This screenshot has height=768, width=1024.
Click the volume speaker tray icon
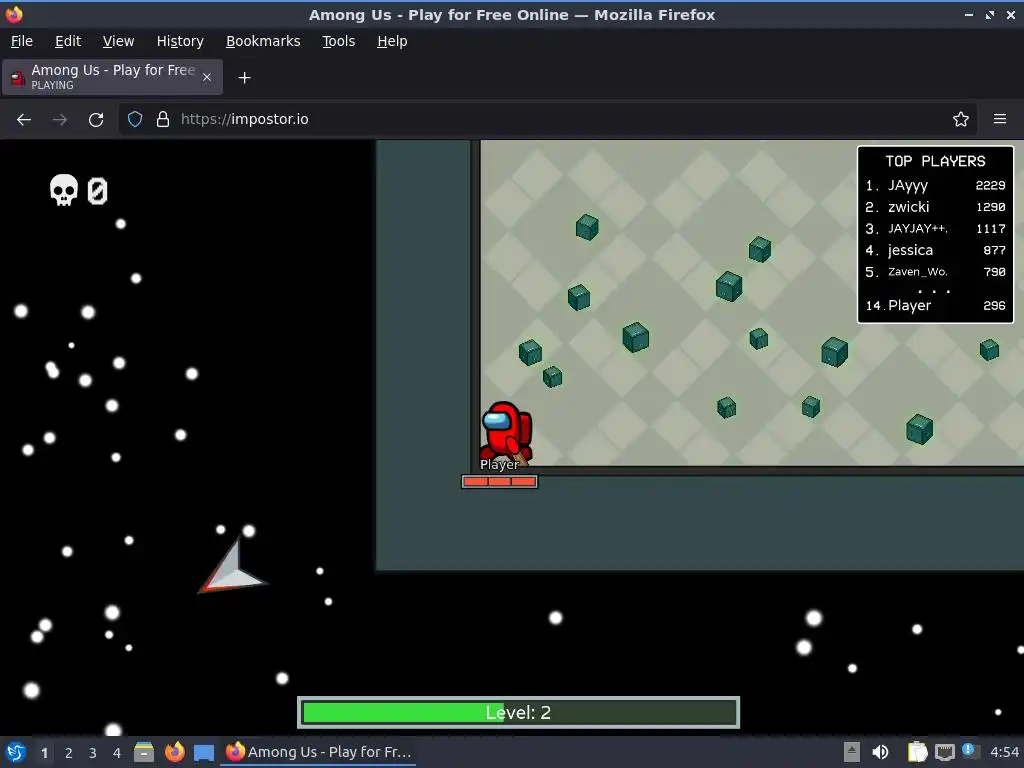880,752
